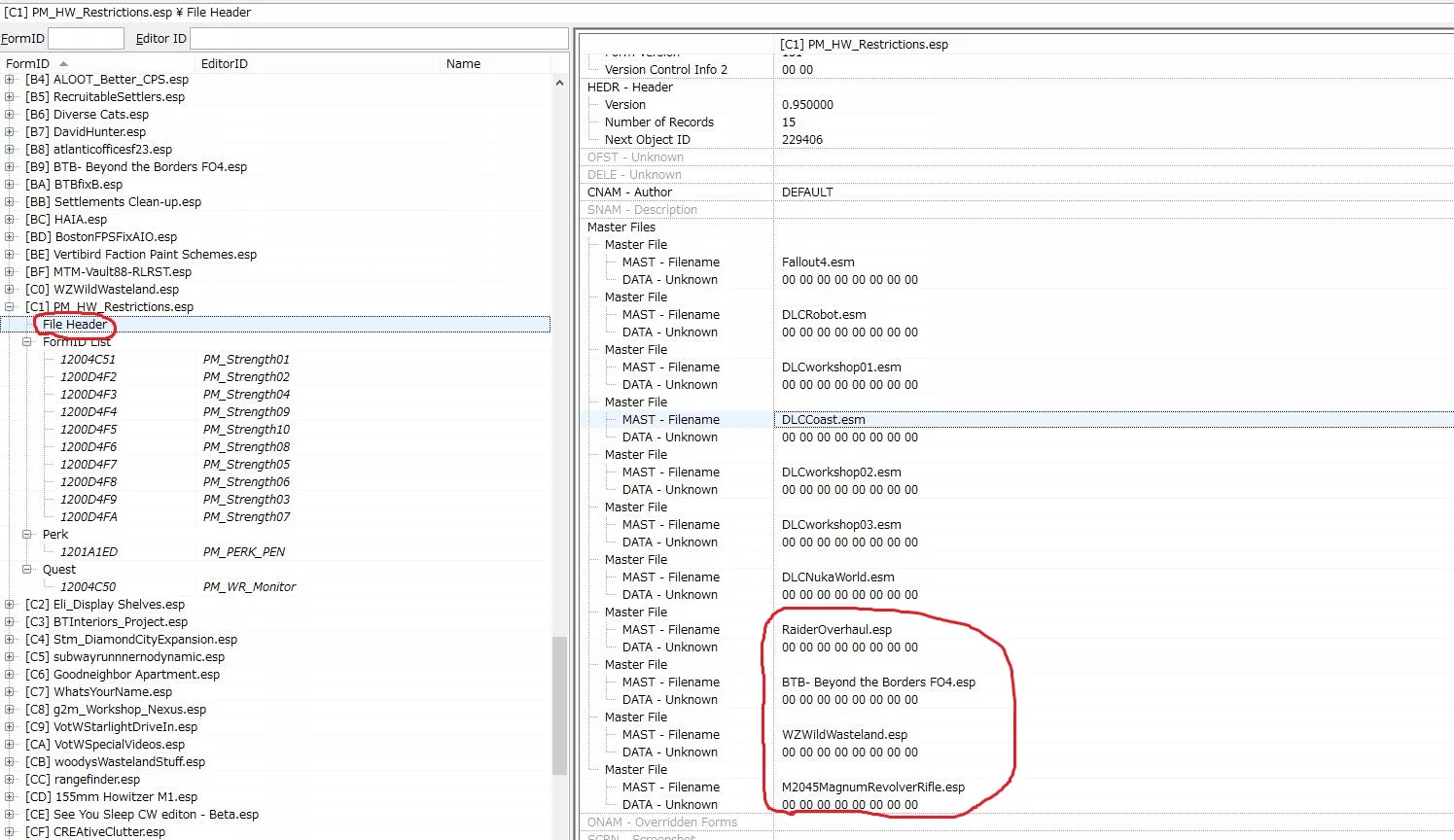Viewport: 1454px width, 840px height.
Task: Select 155mm Howitzer M1.esp plugin
Action: (112, 797)
